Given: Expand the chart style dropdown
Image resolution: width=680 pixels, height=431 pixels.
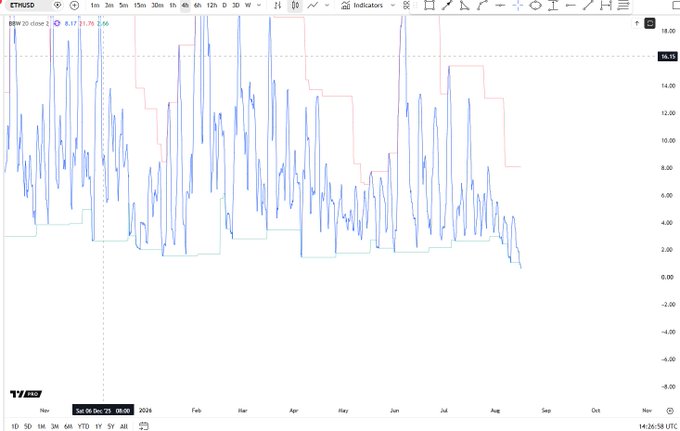Looking at the screenshot, I should pos(327,5).
